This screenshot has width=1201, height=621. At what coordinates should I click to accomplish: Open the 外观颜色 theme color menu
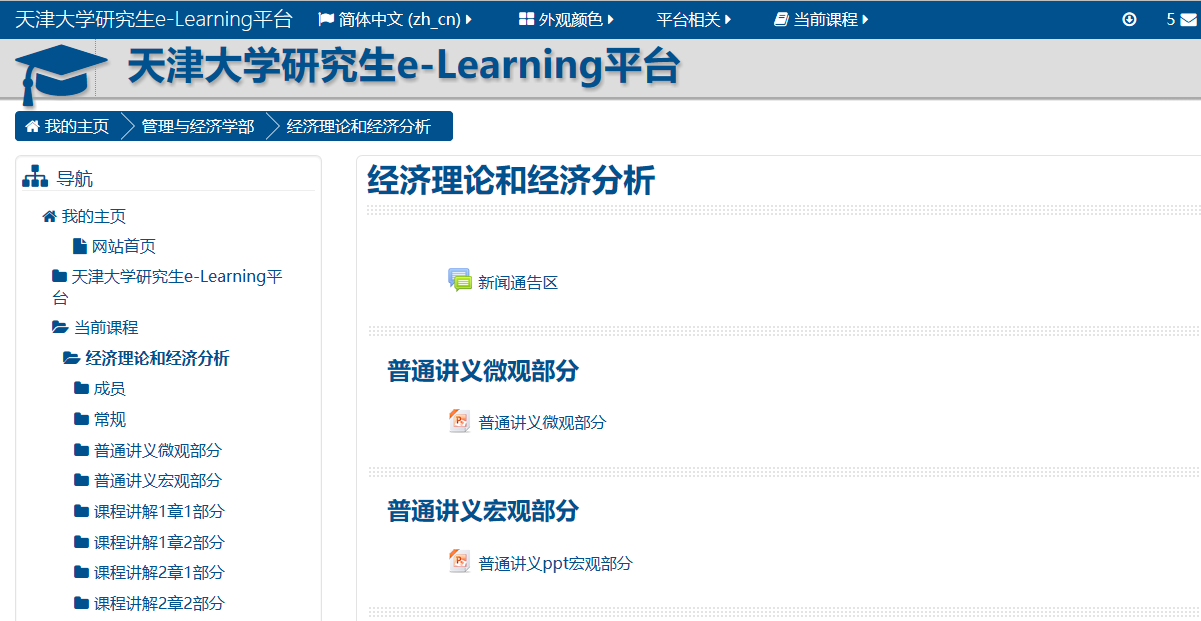pos(566,19)
